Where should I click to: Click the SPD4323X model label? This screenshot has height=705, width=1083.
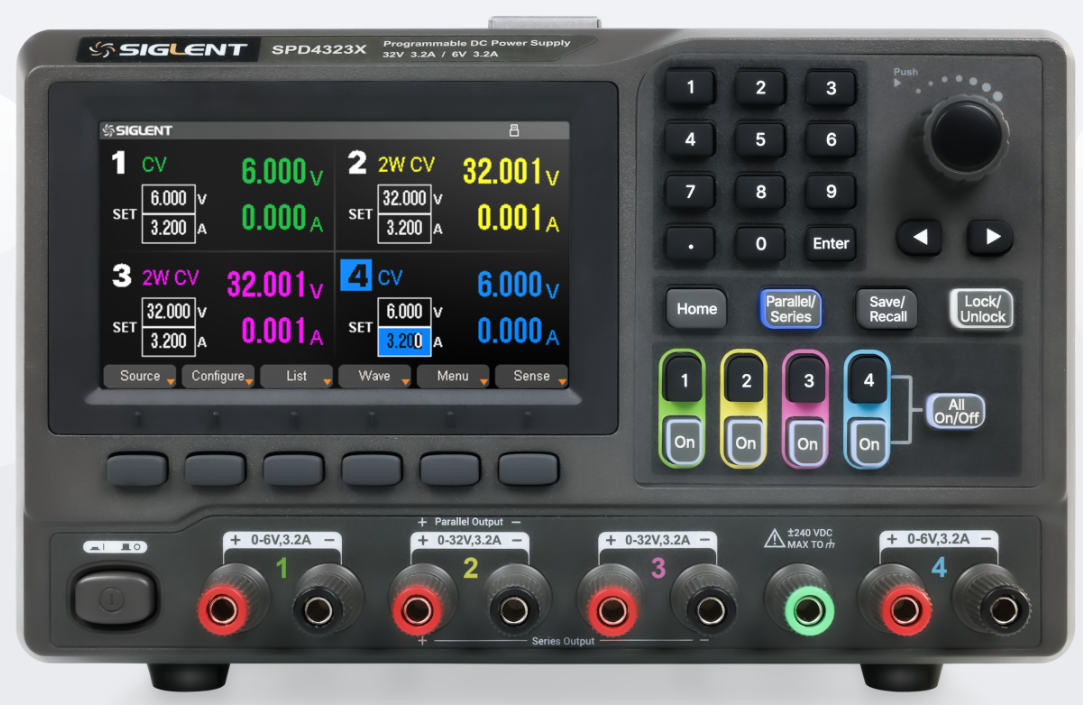319,50
